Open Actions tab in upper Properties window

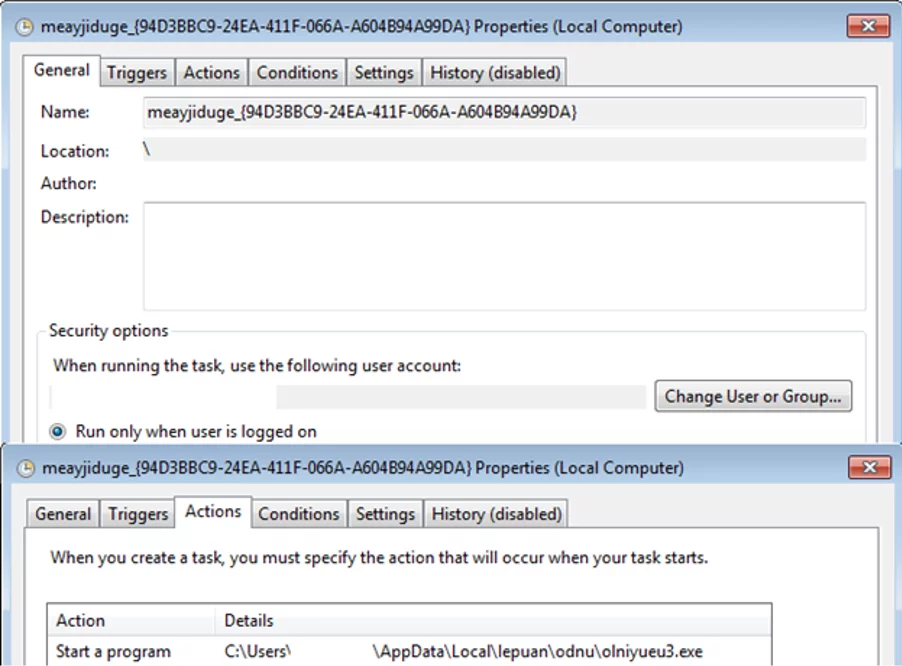click(212, 72)
